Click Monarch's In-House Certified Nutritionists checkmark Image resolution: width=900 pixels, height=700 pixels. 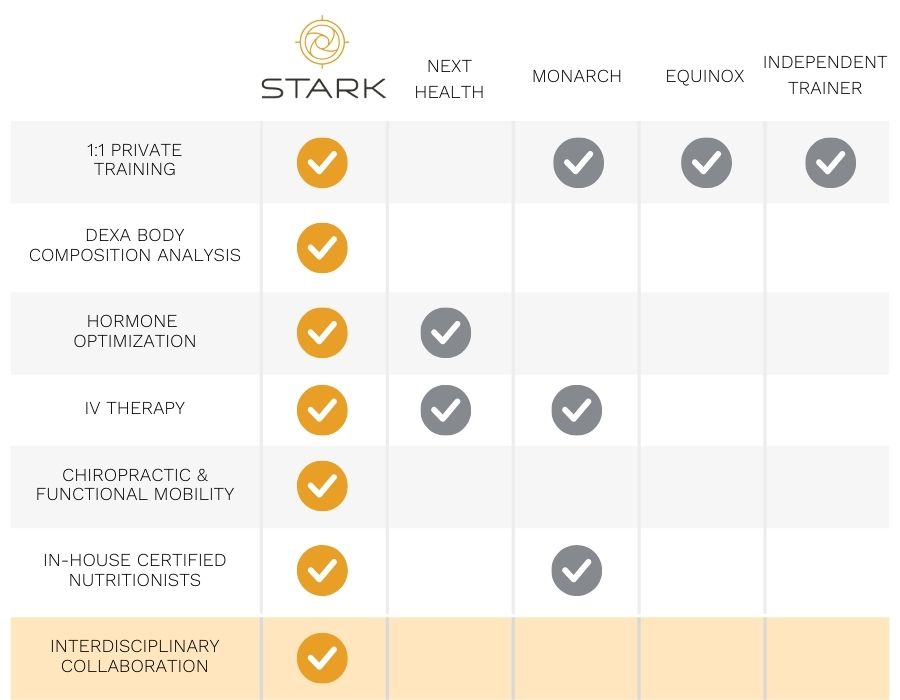576,570
